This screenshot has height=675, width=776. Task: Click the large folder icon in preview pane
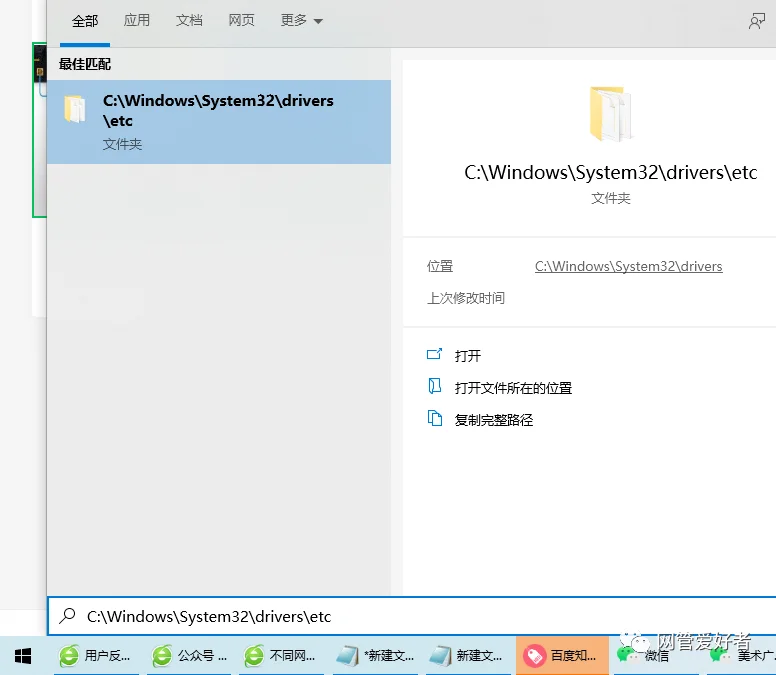(610, 113)
